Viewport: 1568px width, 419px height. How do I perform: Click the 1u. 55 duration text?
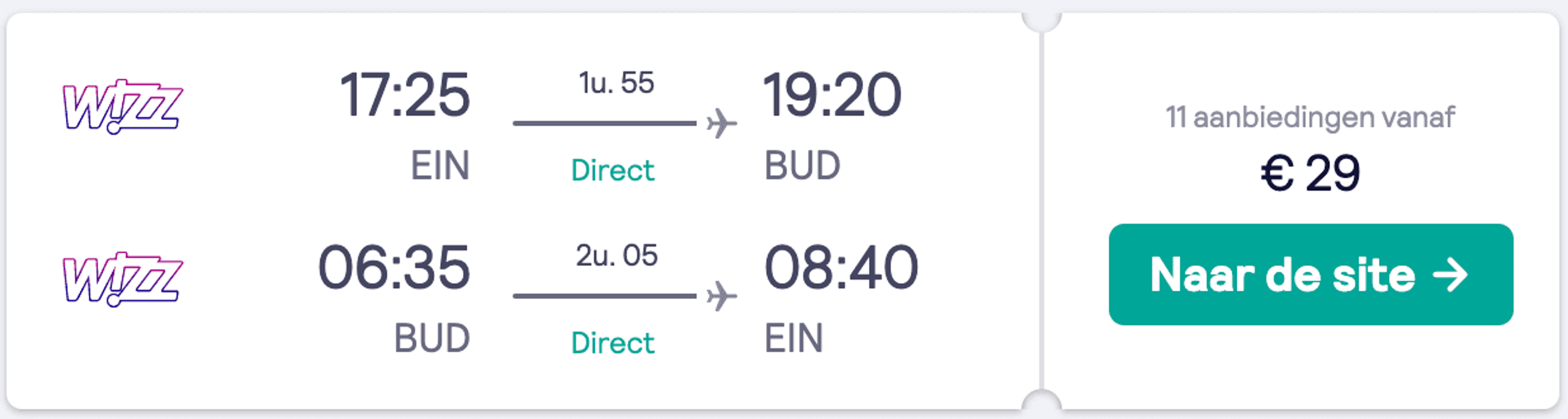[x=616, y=83]
